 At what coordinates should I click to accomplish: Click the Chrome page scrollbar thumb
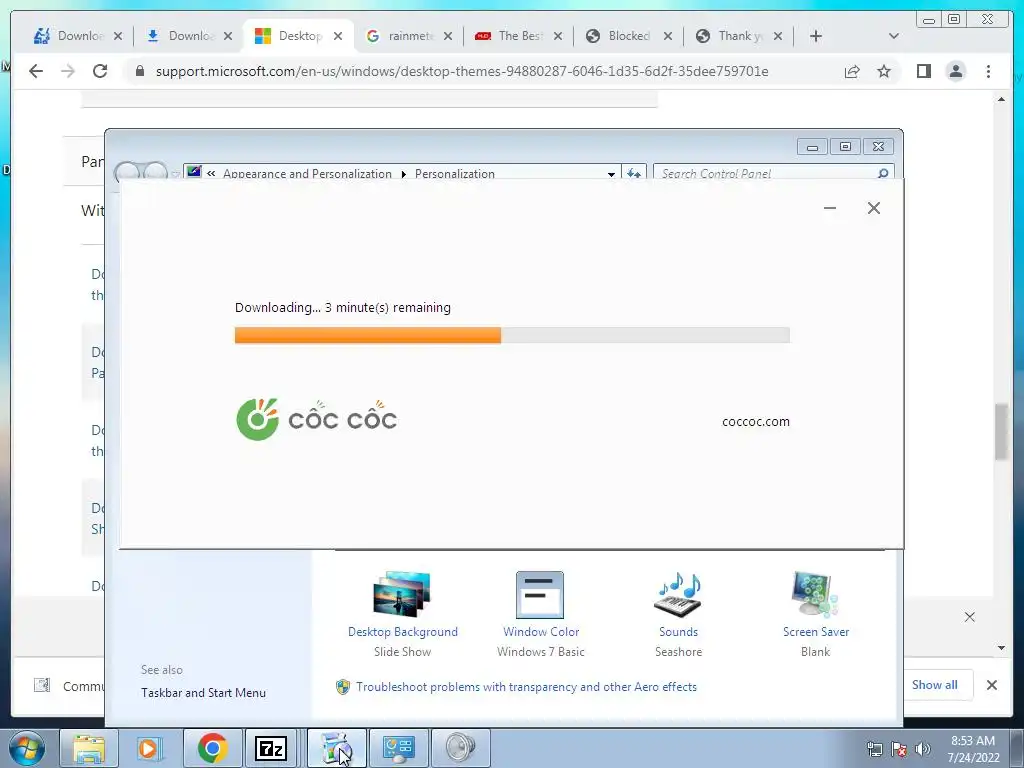pyautogui.click(x=1001, y=432)
